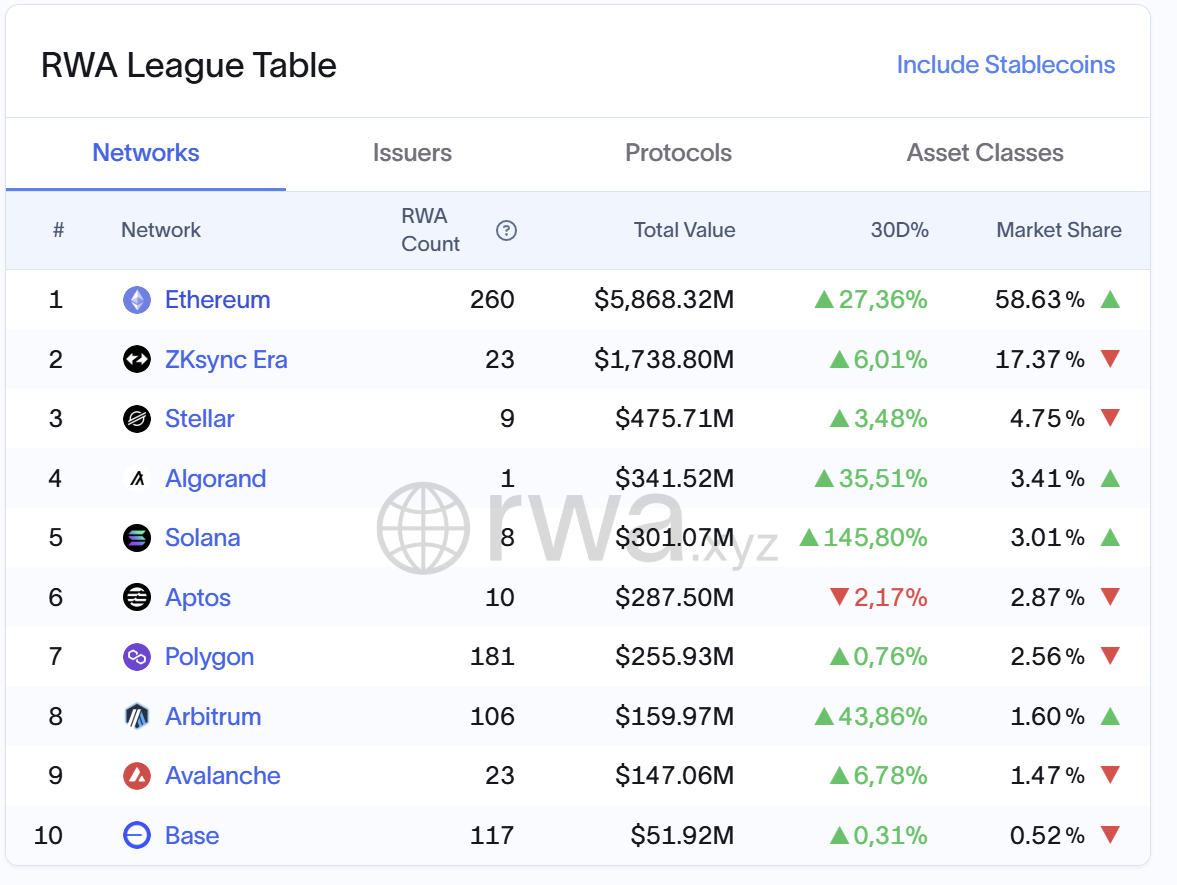
Task: Switch to the Issuers tab
Action: pos(412,153)
